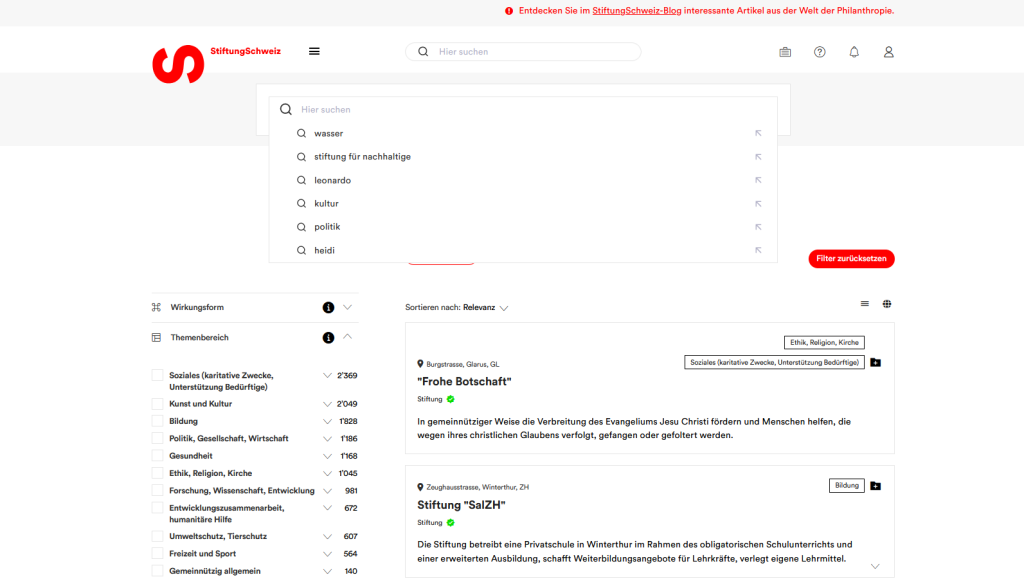Click the briefcase icon in header
The width and height of the screenshot is (1024, 586).
785,52
